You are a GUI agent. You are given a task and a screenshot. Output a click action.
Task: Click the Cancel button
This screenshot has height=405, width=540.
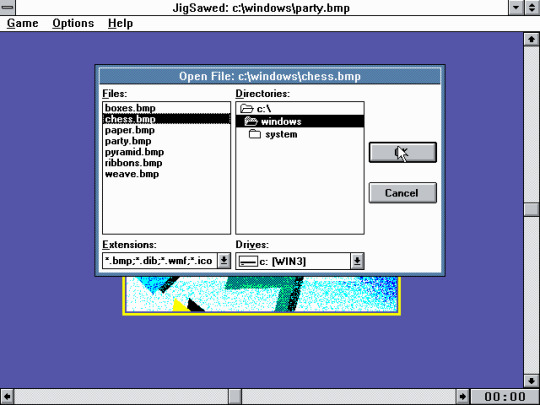[403, 193]
